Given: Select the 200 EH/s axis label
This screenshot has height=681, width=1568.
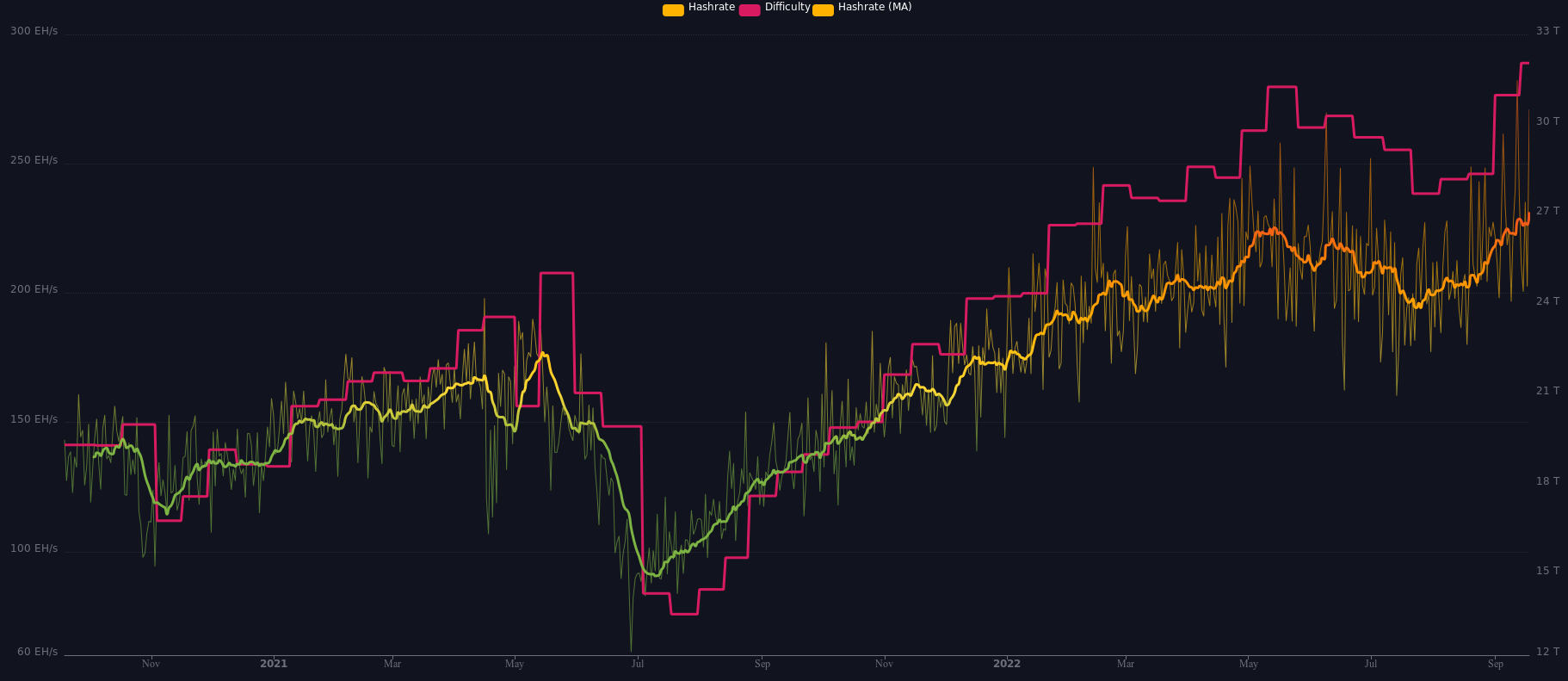Looking at the screenshot, I should click(34, 289).
